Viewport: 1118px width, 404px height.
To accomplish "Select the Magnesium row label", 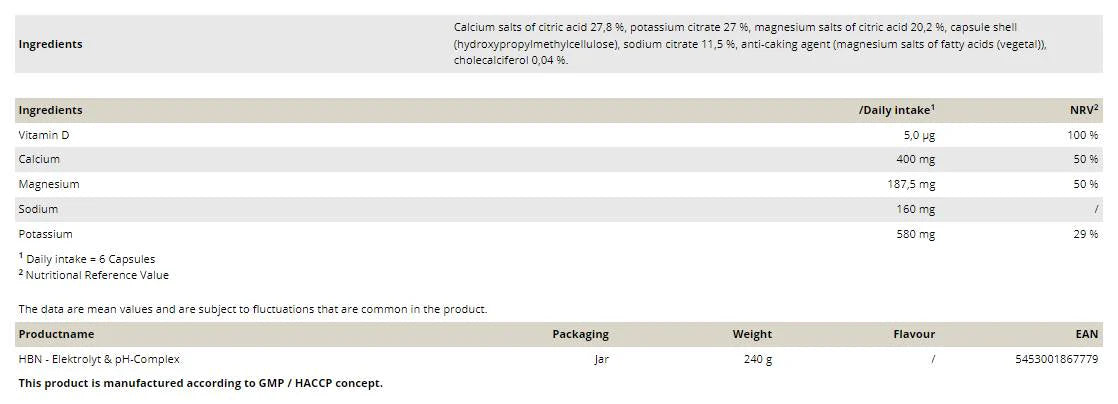I will pos(48,185).
